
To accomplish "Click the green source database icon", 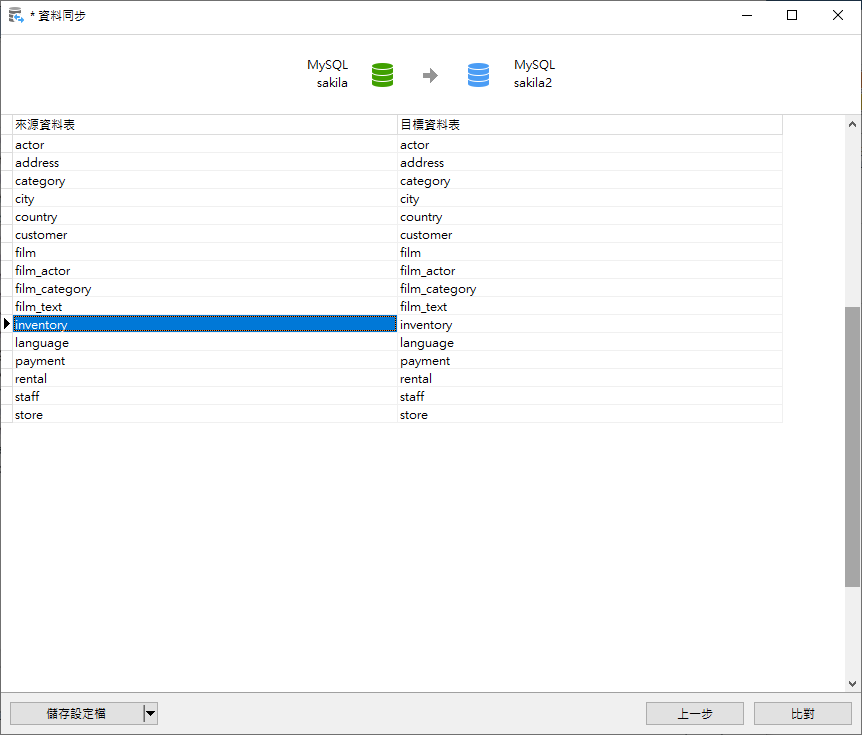I will coord(382,75).
